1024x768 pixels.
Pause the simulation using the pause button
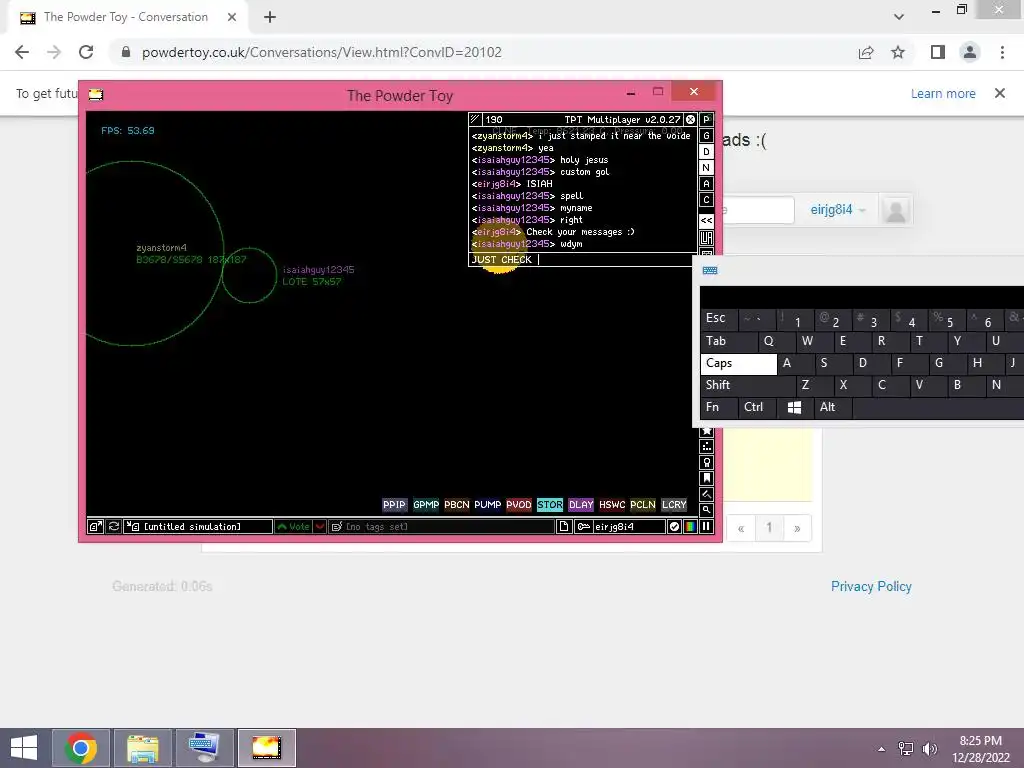706,526
